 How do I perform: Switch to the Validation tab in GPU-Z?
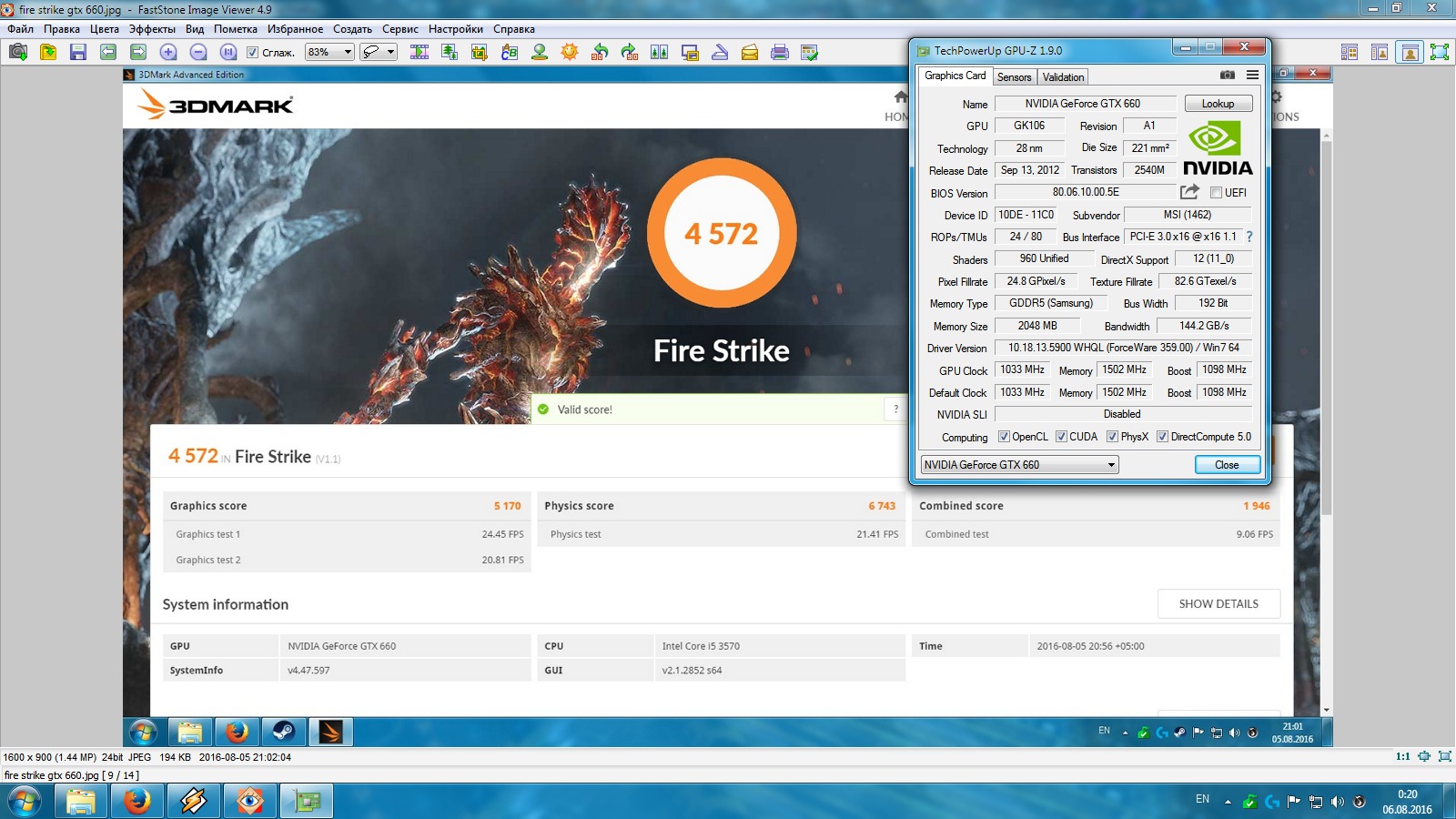(1063, 77)
